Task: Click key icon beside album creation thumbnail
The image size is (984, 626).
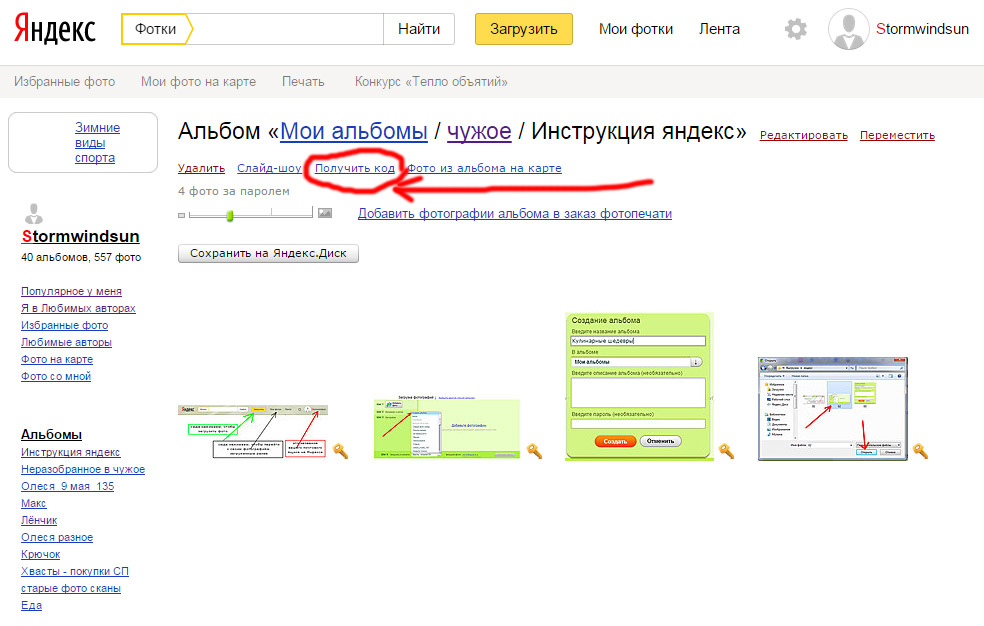Action: tap(726, 450)
